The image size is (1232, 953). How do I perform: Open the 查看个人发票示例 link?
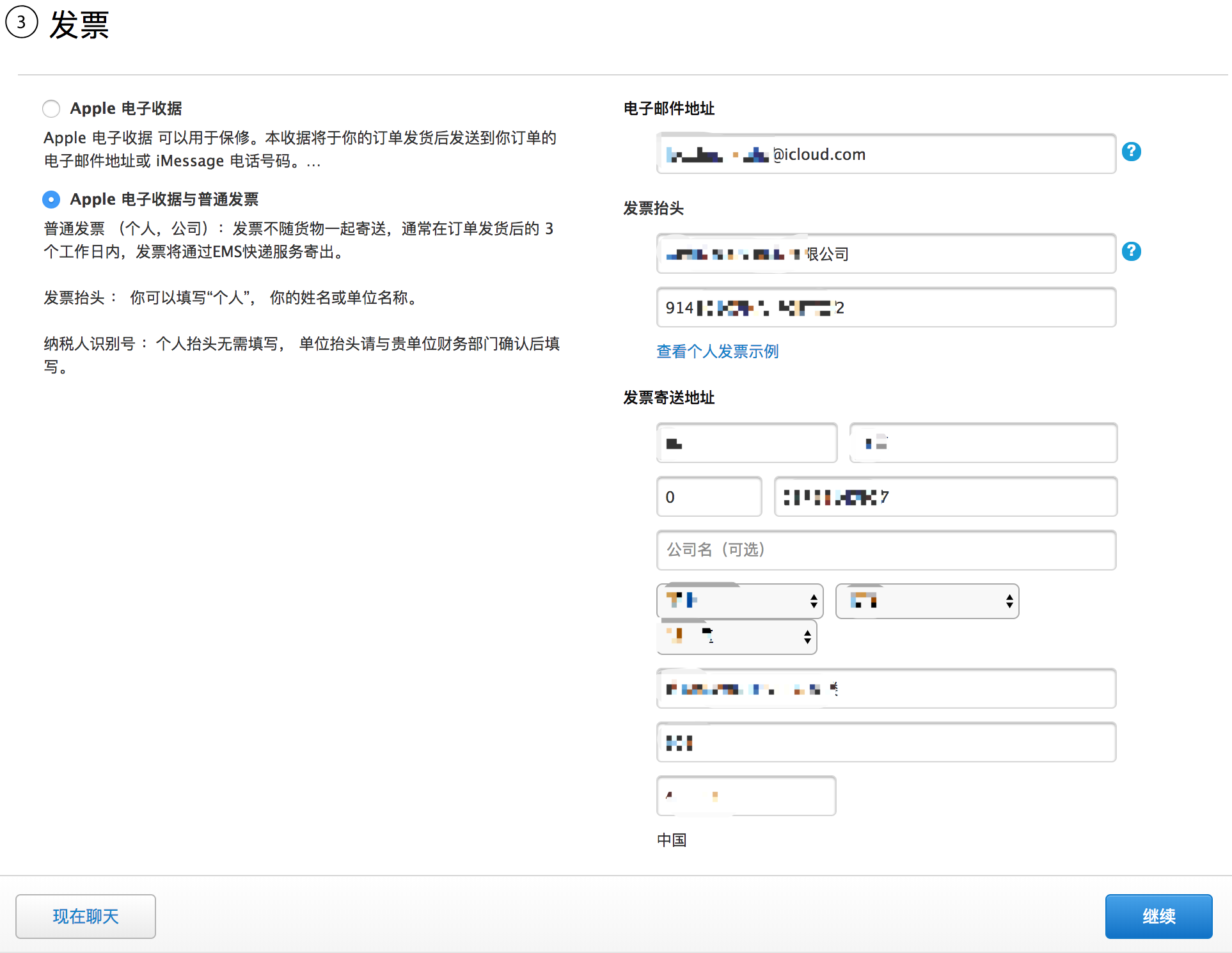717,351
